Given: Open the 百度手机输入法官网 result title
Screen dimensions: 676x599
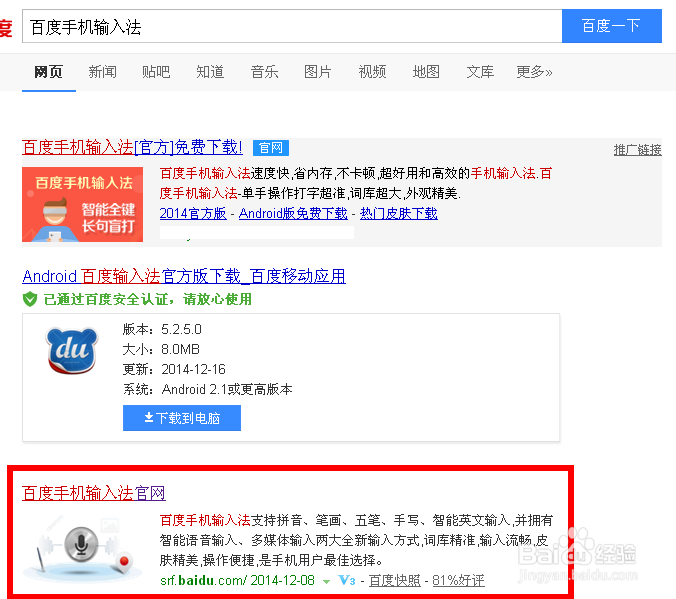Looking at the screenshot, I should 94,493.
